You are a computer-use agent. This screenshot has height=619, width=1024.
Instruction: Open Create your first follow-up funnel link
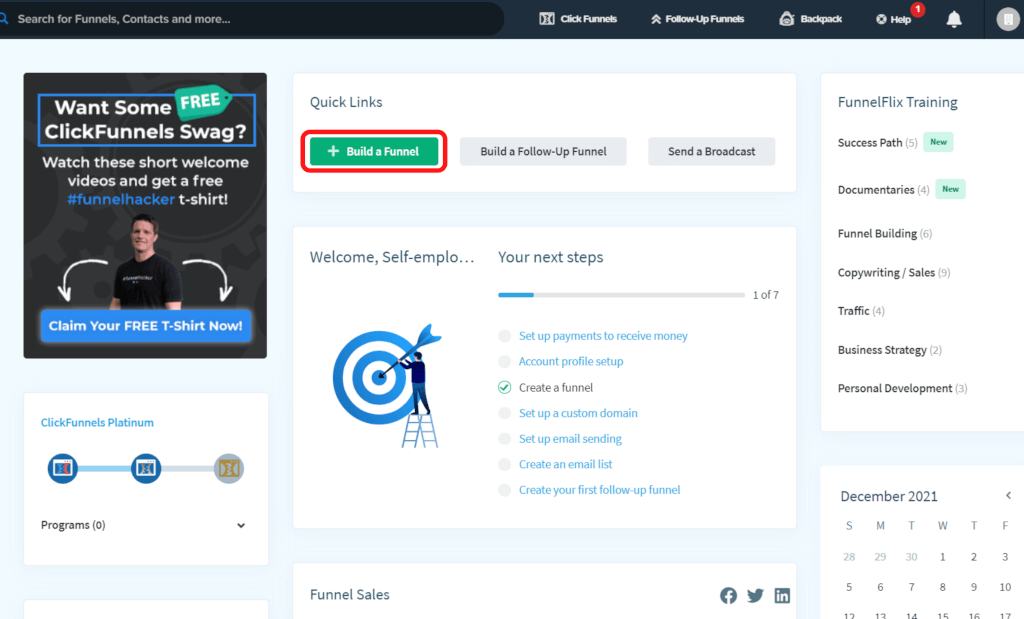[x=600, y=490]
